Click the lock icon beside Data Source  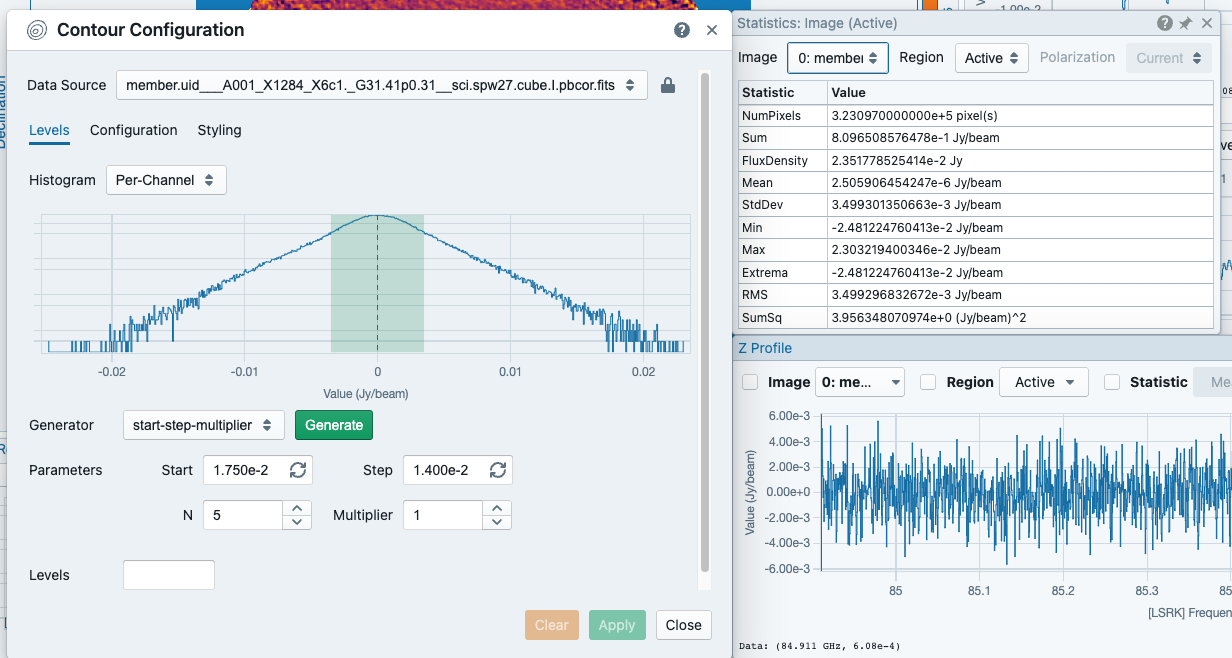(x=669, y=86)
